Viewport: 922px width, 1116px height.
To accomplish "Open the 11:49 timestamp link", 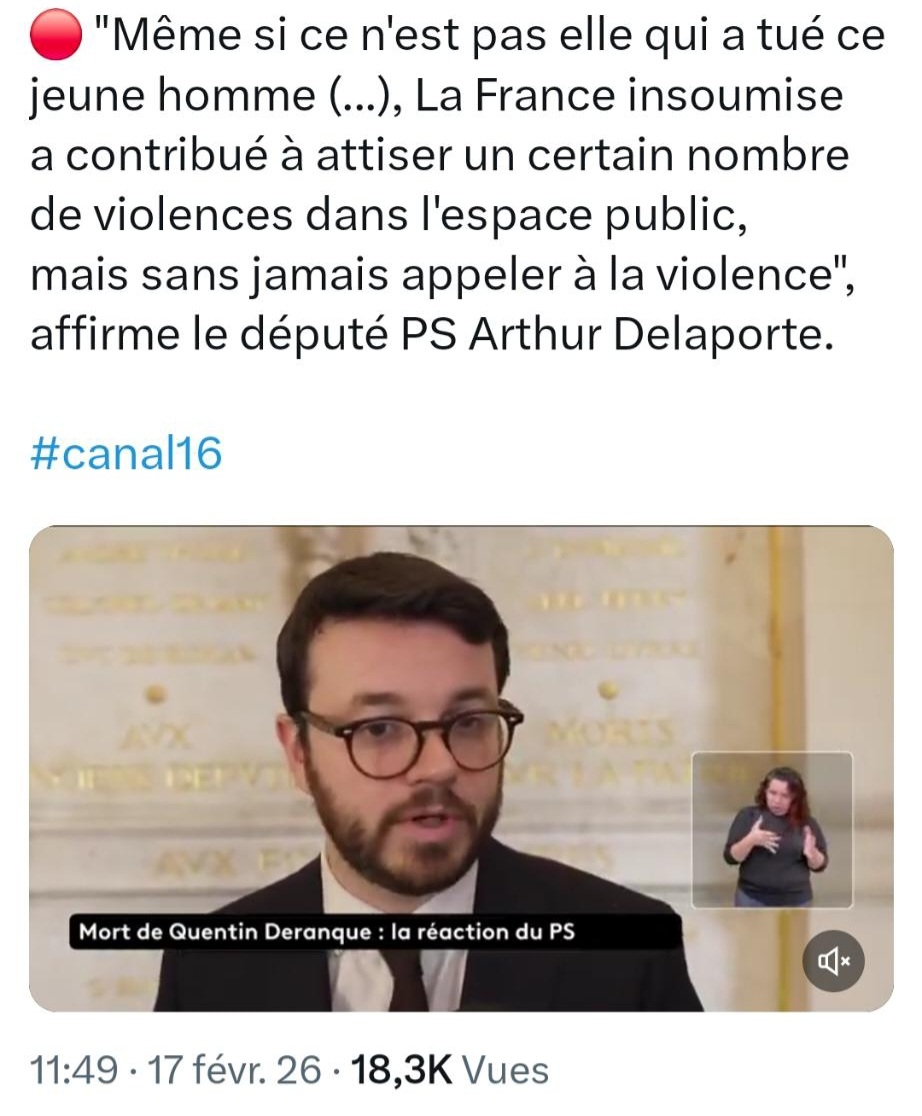I will click(x=74, y=1070).
